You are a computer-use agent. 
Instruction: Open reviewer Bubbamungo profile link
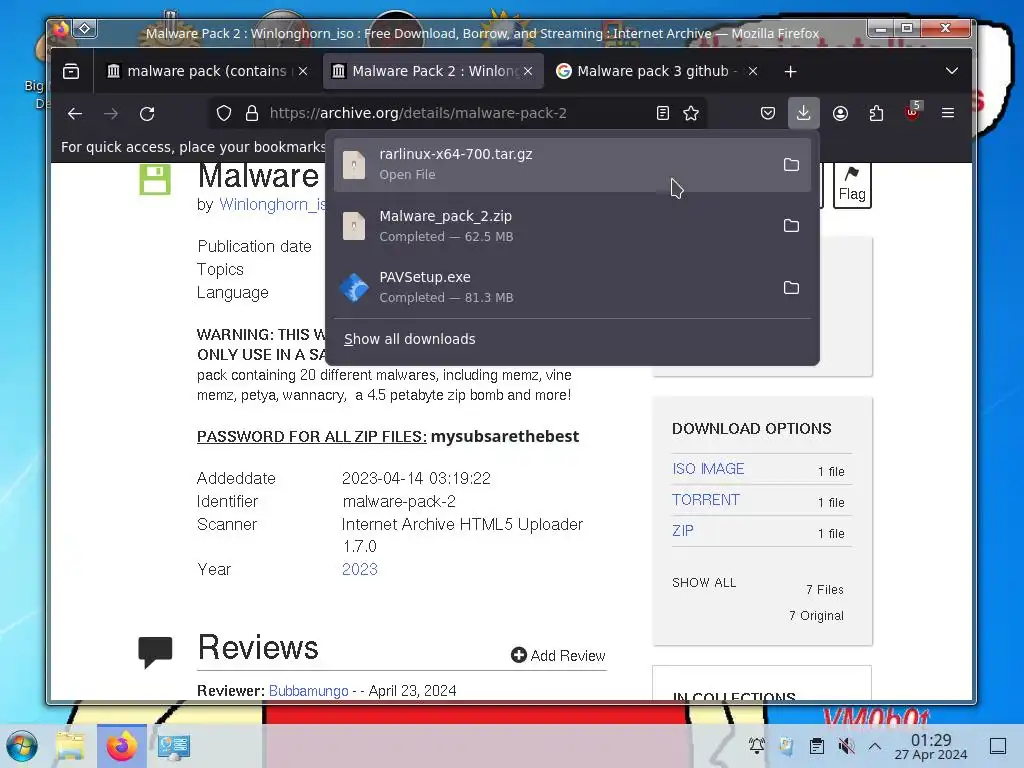tap(308, 691)
